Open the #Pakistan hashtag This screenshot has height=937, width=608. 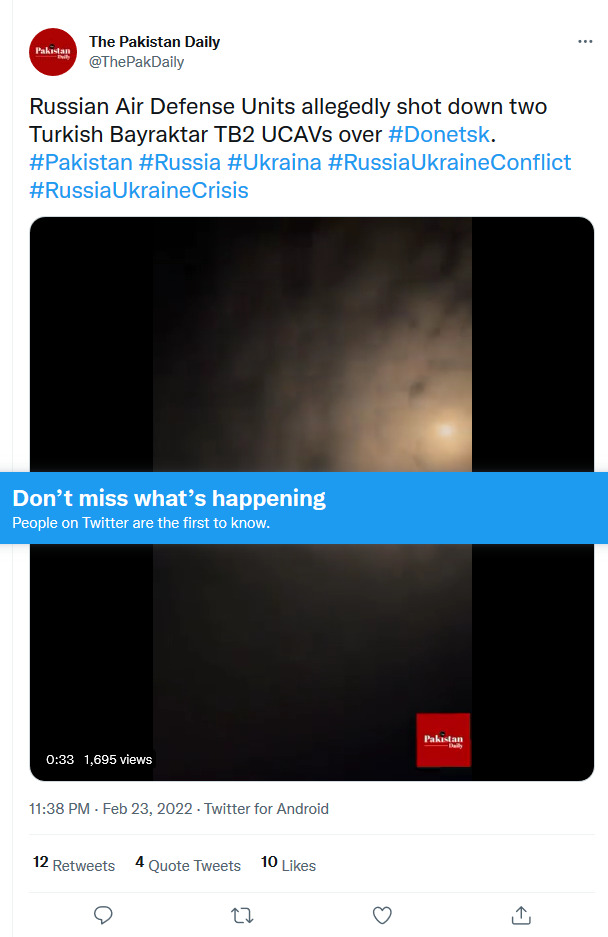point(81,163)
